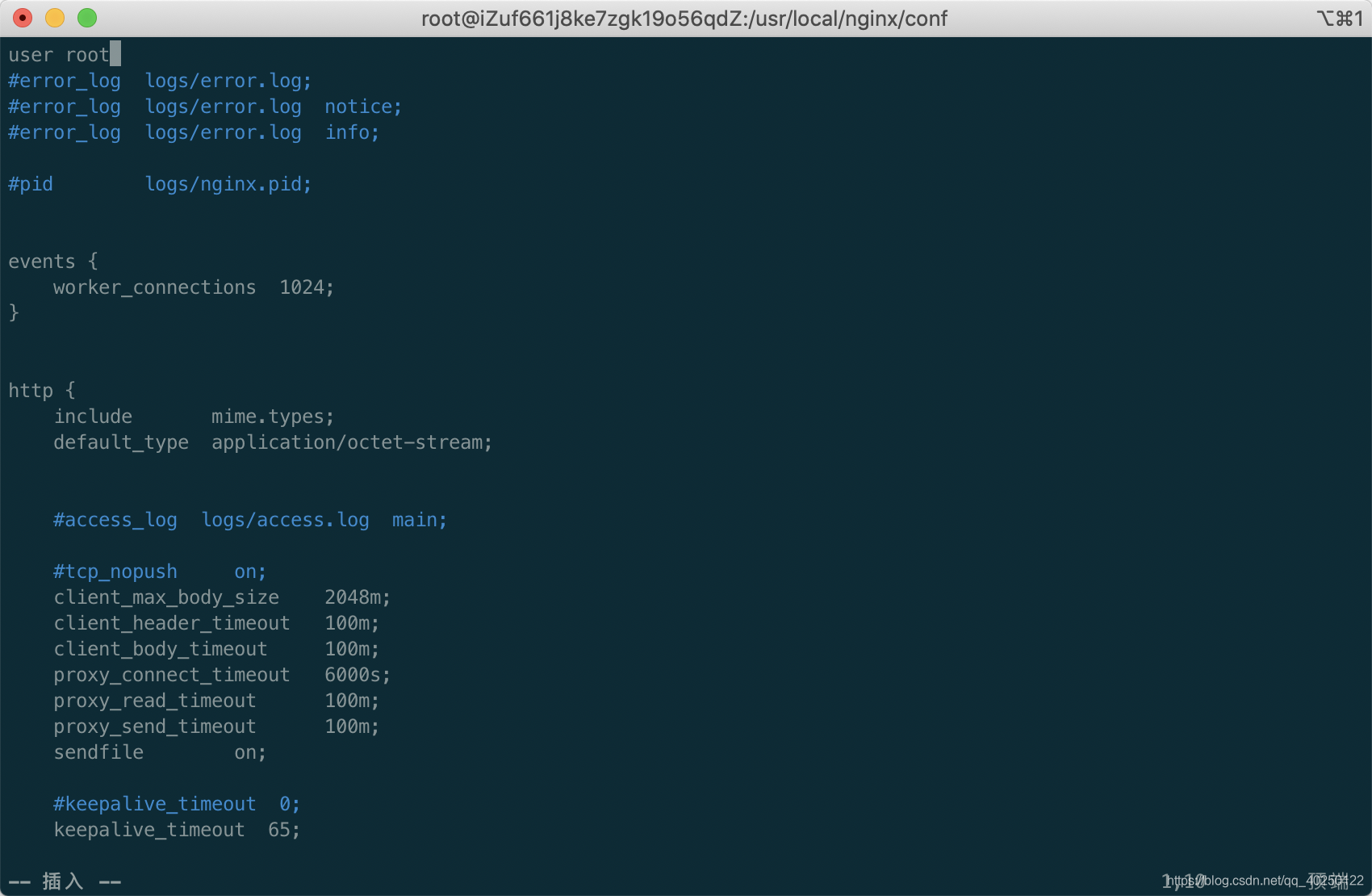This screenshot has width=1372, height=896.
Task: Click 'main;' in access_log line
Action: tap(420, 520)
